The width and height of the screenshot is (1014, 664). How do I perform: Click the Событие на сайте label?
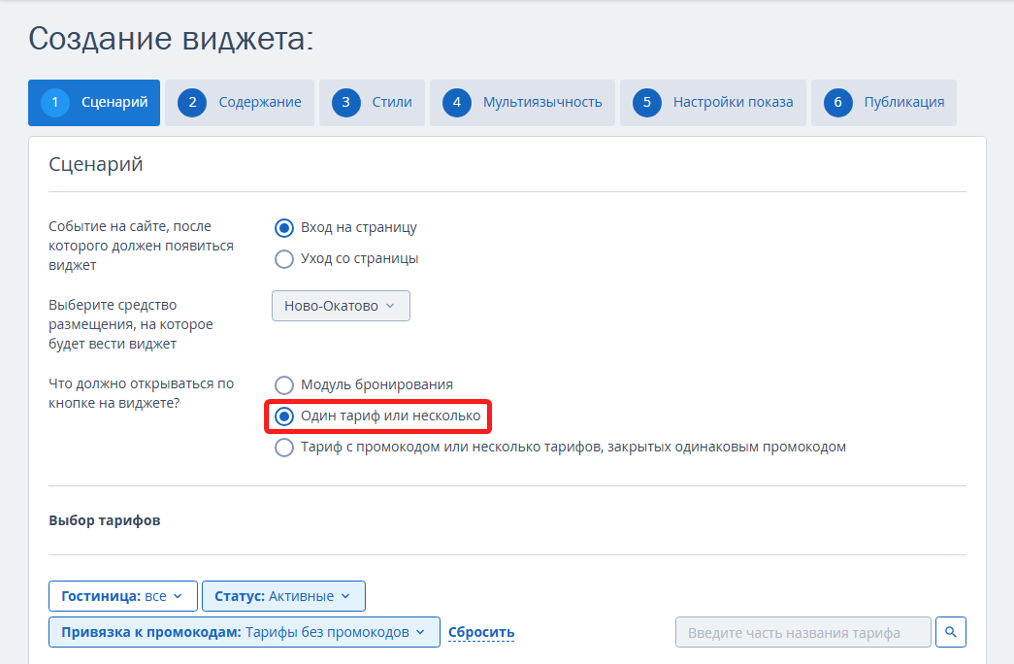coord(141,246)
